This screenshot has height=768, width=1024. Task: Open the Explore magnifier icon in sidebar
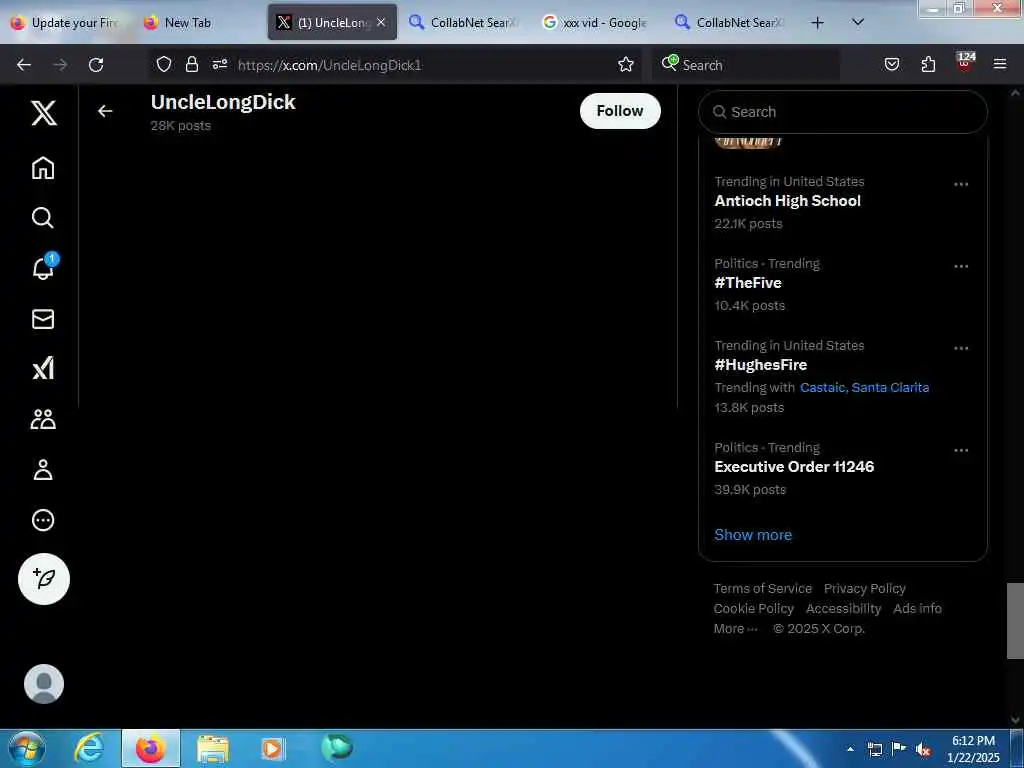tap(43, 217)
